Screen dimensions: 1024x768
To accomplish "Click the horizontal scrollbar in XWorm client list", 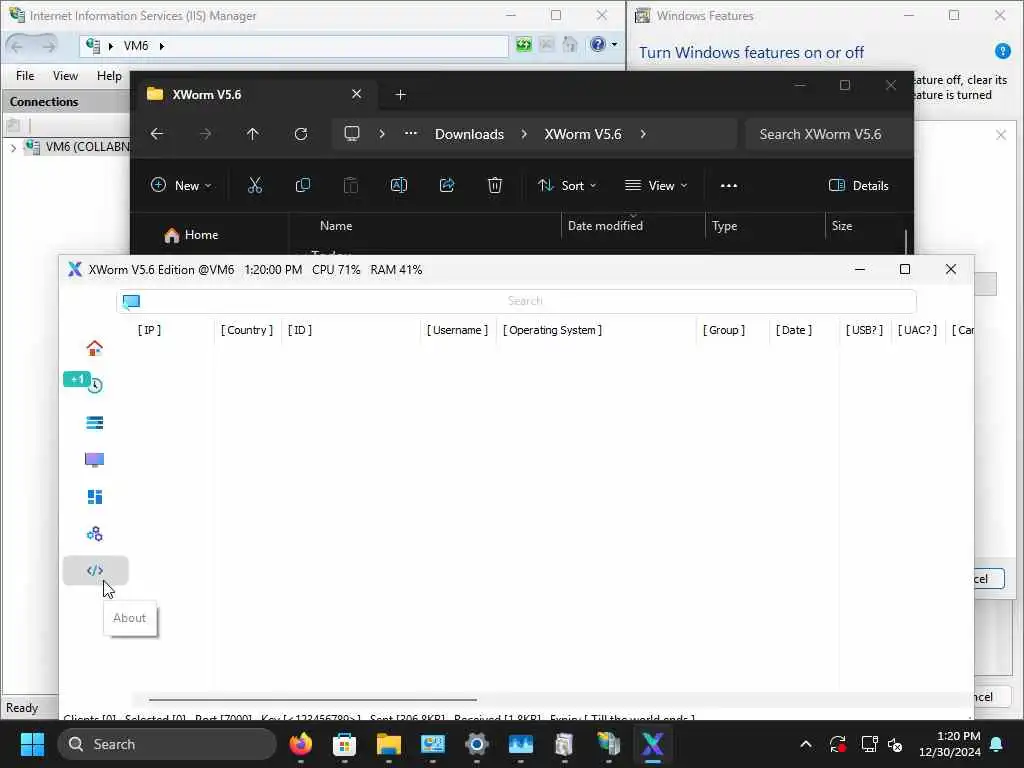I will point(313,699).
